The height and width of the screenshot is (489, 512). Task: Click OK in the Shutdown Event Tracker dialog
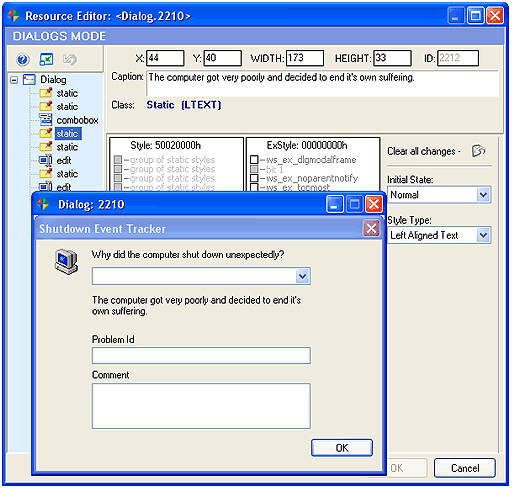pyautogui.click(x=342, y=448)
